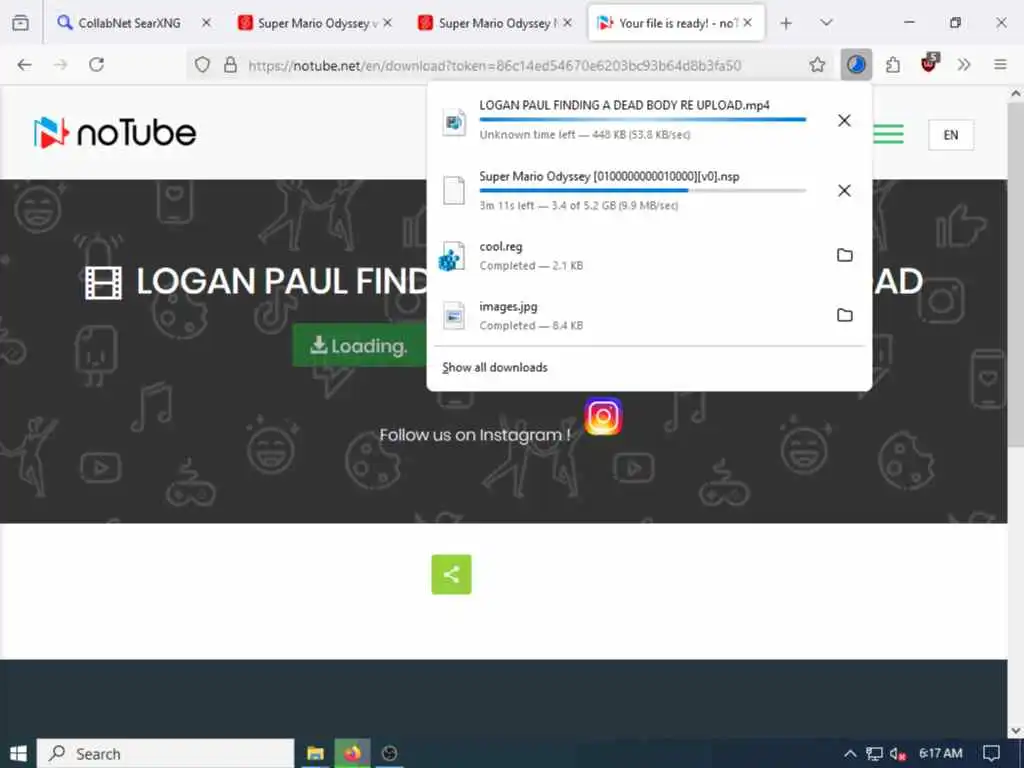The height and width of the screenshot is (768, 1024).
Task: Open the Firefox application menu
Action: [1000, 65]
